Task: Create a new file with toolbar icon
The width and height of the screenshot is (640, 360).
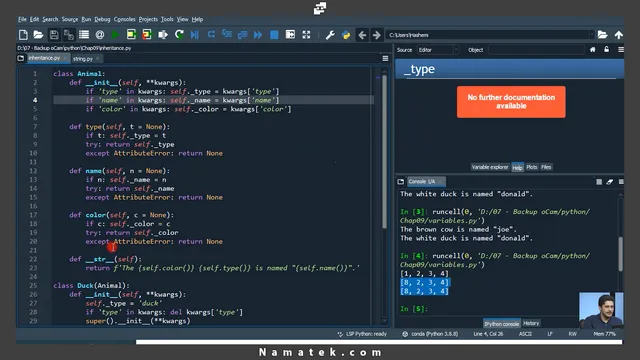Action: coord(23,35)
